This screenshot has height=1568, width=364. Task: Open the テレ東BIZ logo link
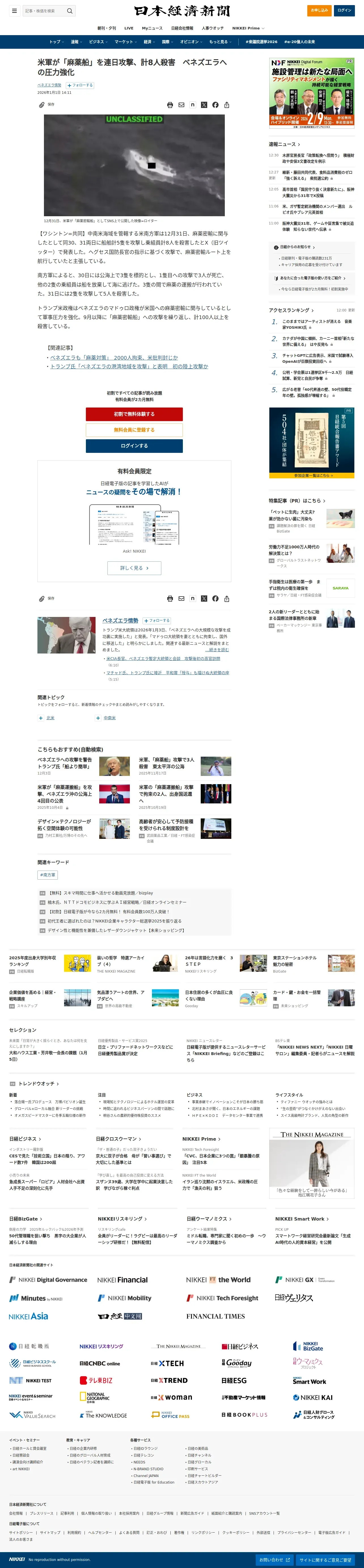tap(96, 1380)
